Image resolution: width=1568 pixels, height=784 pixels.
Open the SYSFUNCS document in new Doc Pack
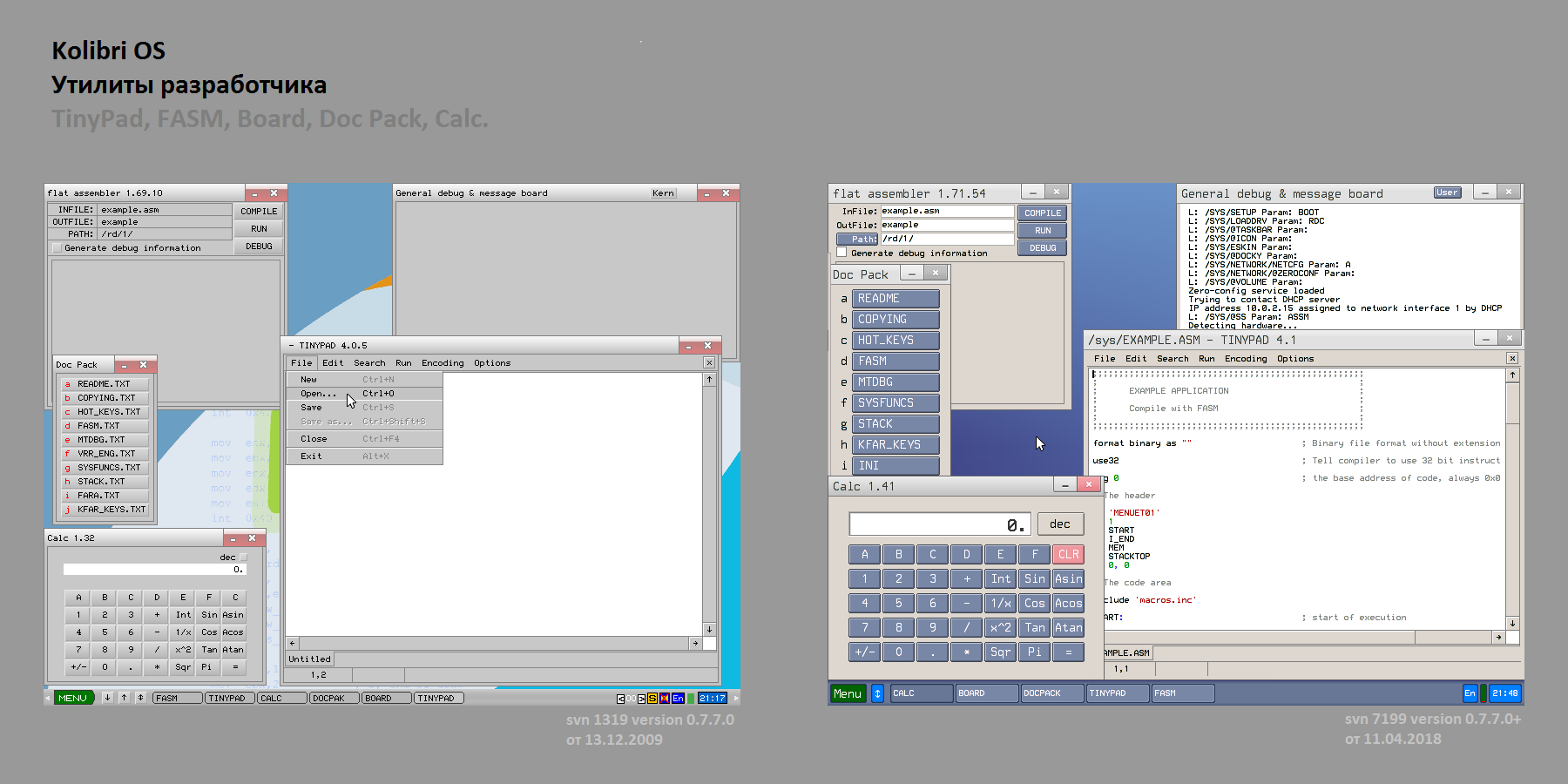[x=895, y=403]
